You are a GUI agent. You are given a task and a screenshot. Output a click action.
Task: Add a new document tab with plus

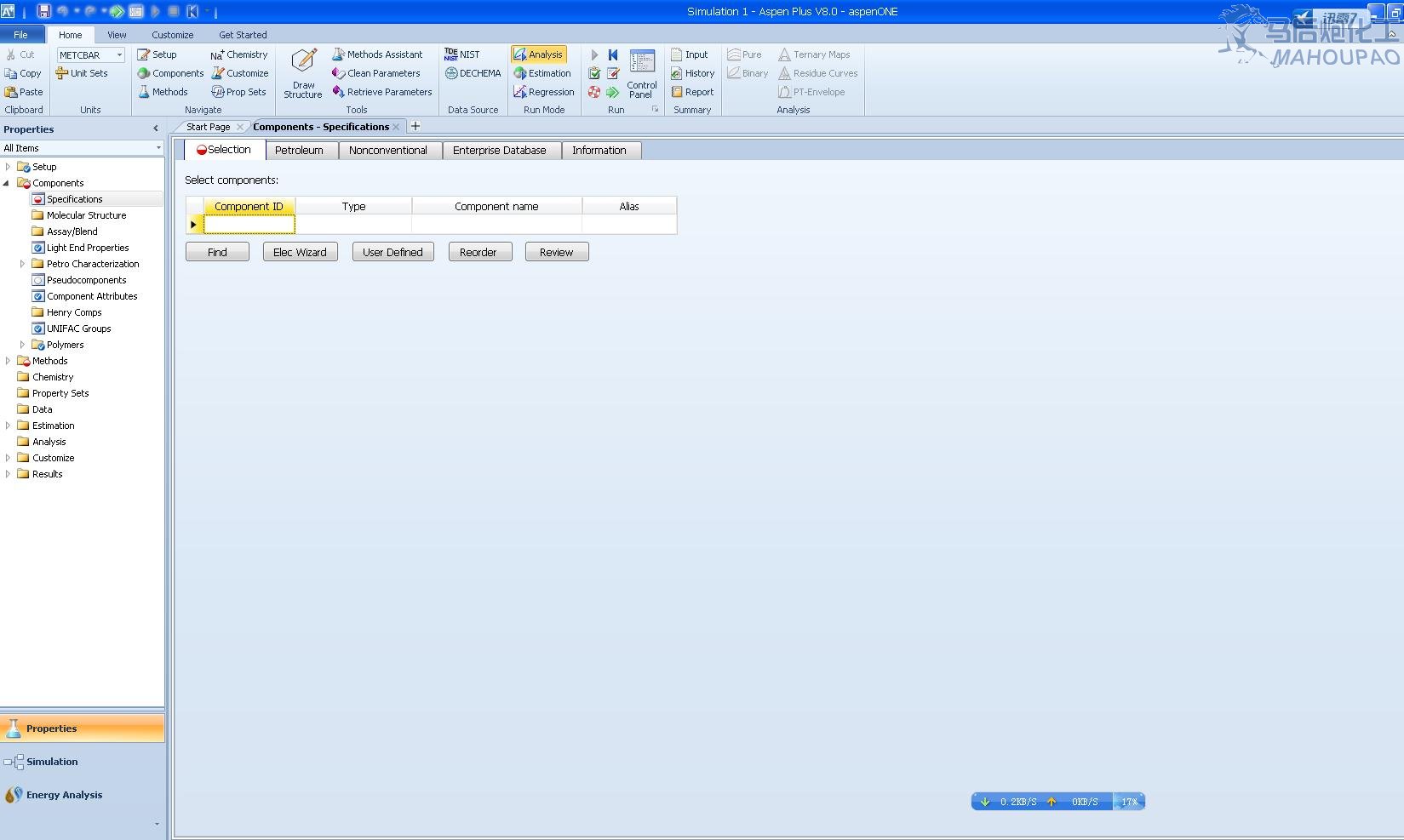tap(415, 126)
